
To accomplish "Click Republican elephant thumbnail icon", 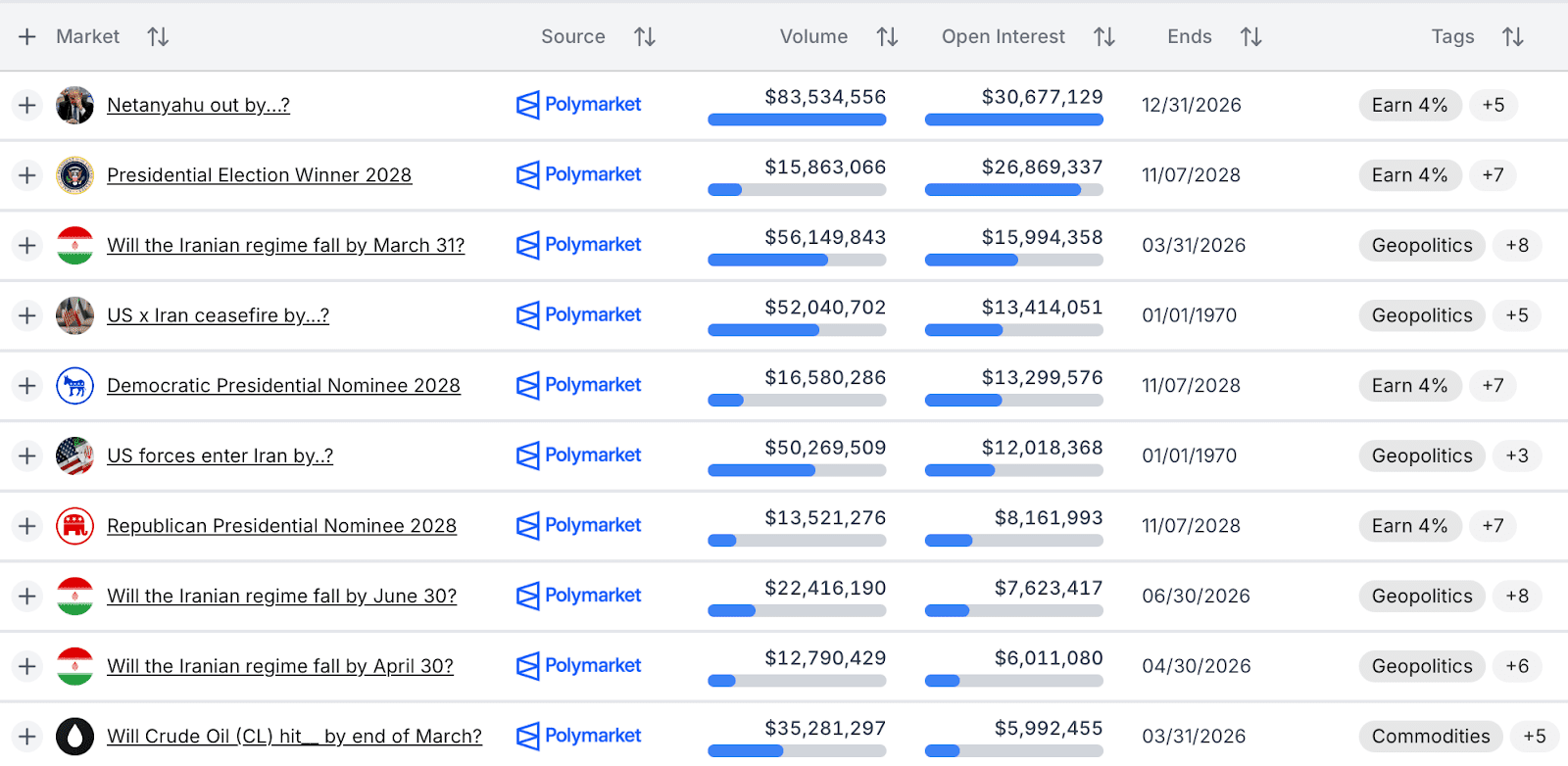I will click(74, 526).
